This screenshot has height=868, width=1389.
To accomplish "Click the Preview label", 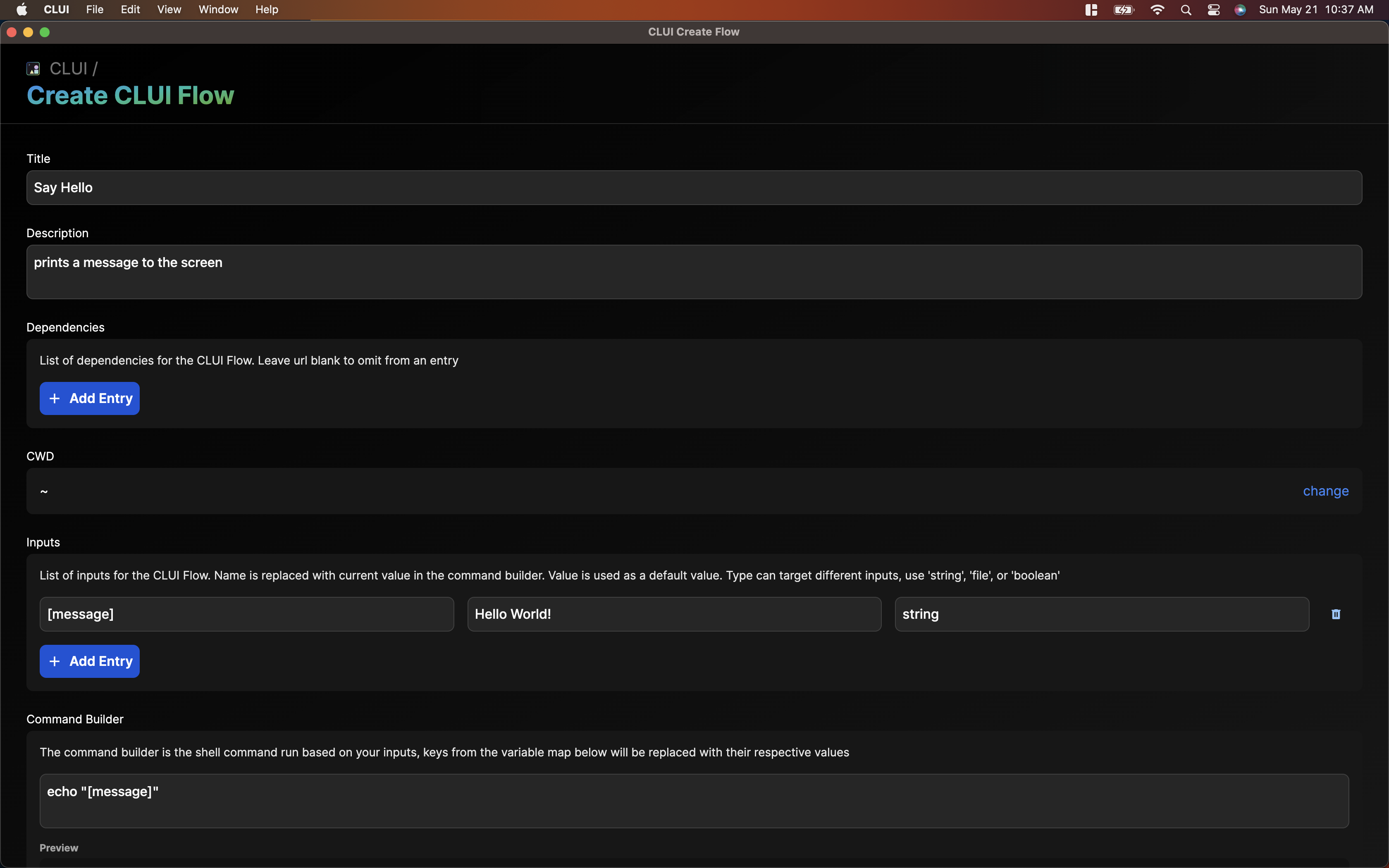I will click(x=59, y=848).
